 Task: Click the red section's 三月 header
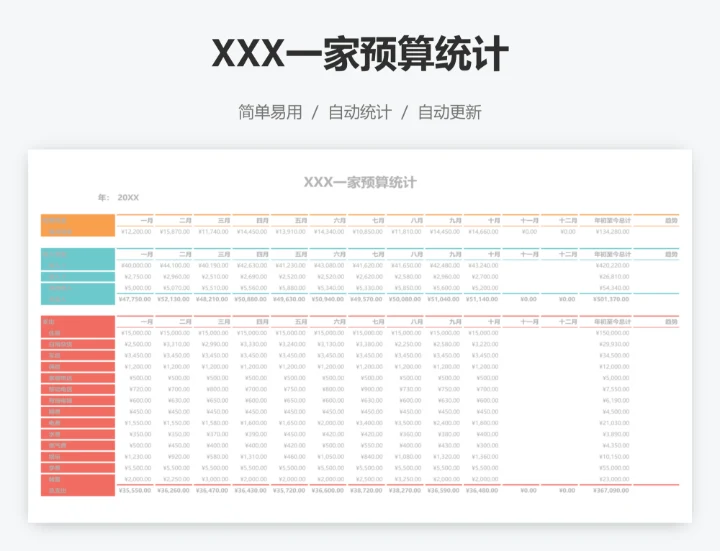(x=224, y=322)
